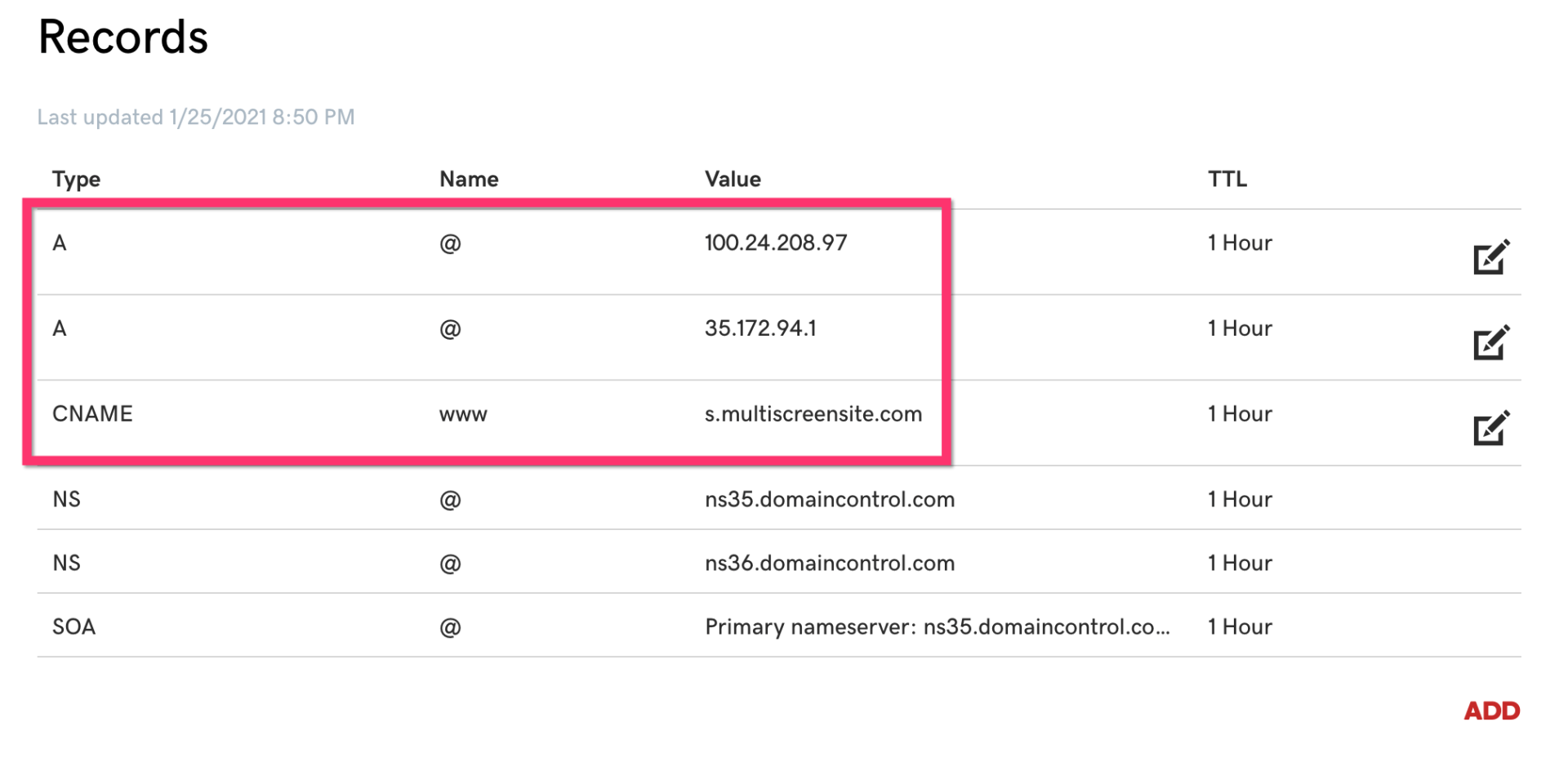Sort records by the Name column header
Image resolution: width=1568 pixels, height=771 pixels.
(x=469, y=179)
